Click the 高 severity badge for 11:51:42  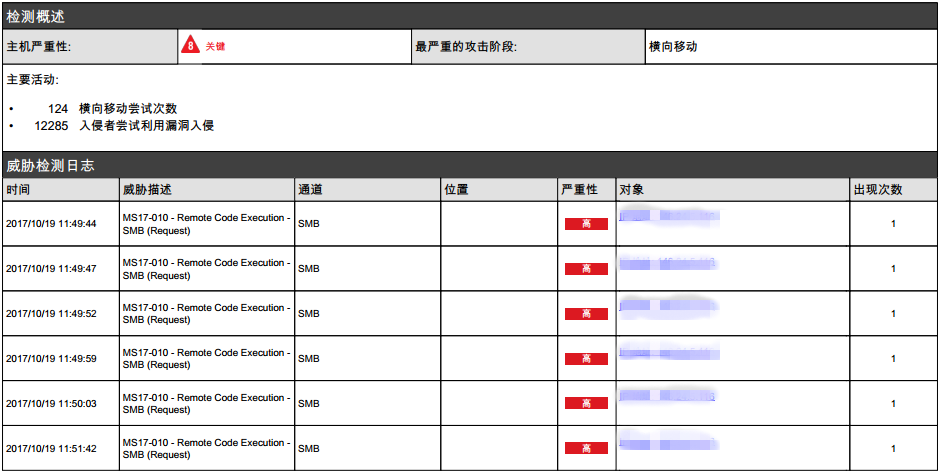[x=586, y=449]
